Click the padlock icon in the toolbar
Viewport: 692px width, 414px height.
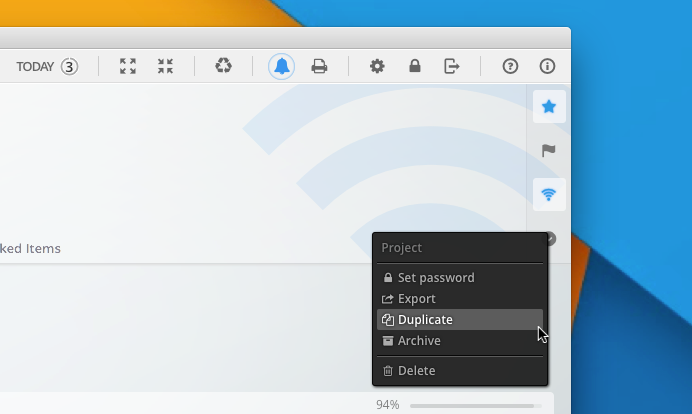[414, 67]
